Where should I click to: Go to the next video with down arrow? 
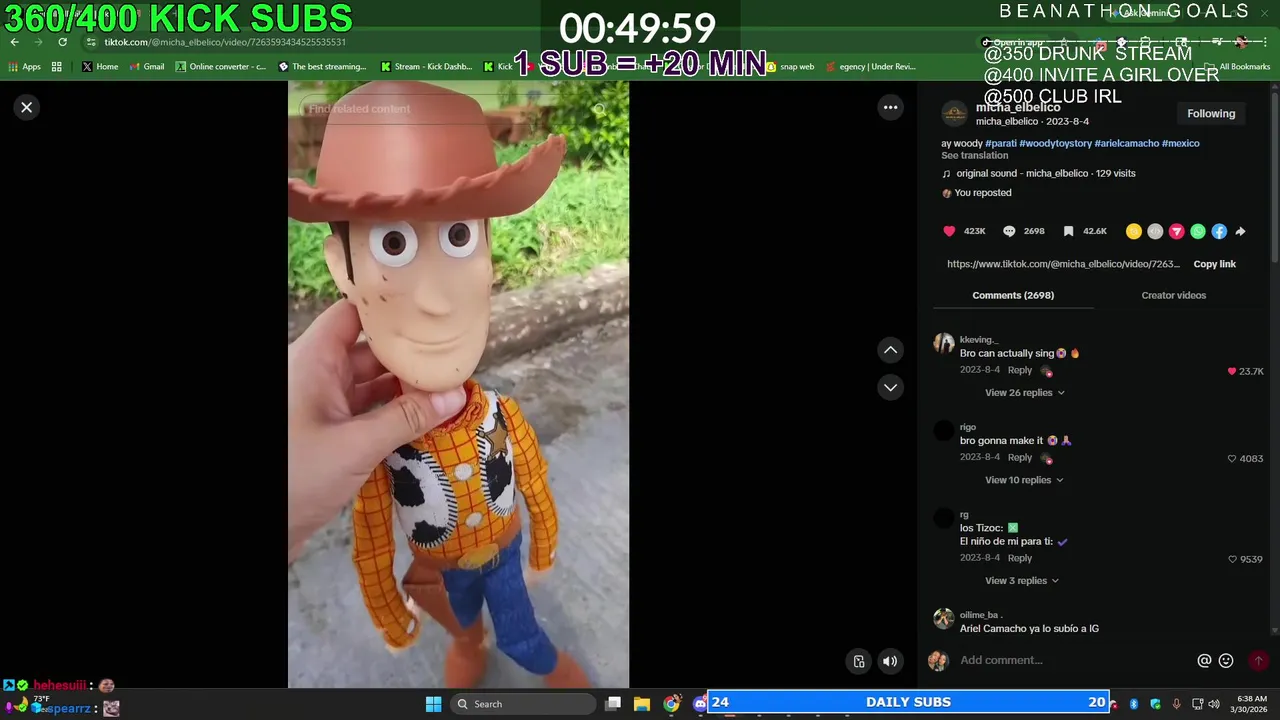890,387
